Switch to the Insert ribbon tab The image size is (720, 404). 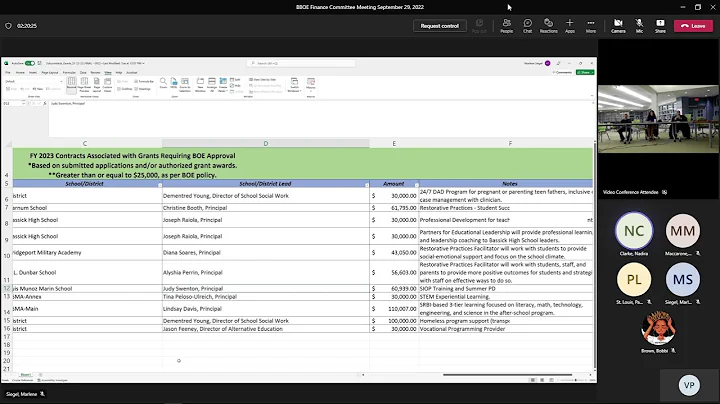33,73
